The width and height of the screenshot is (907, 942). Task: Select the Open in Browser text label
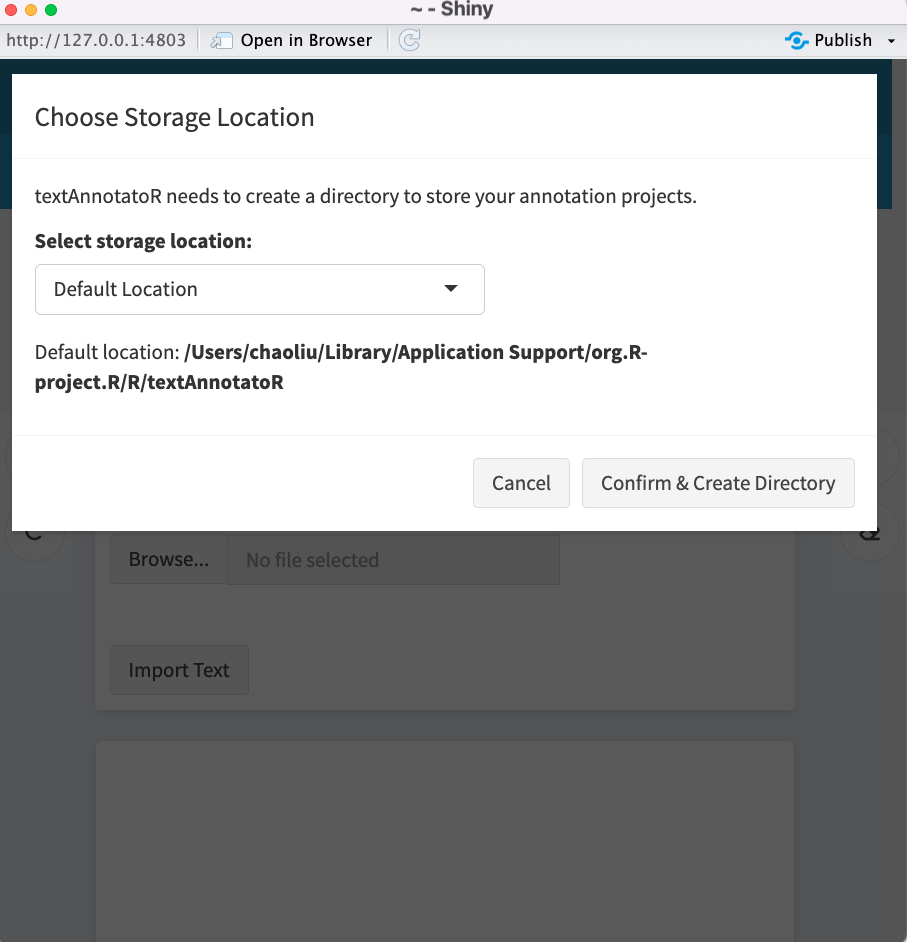(x=306, y=40)
